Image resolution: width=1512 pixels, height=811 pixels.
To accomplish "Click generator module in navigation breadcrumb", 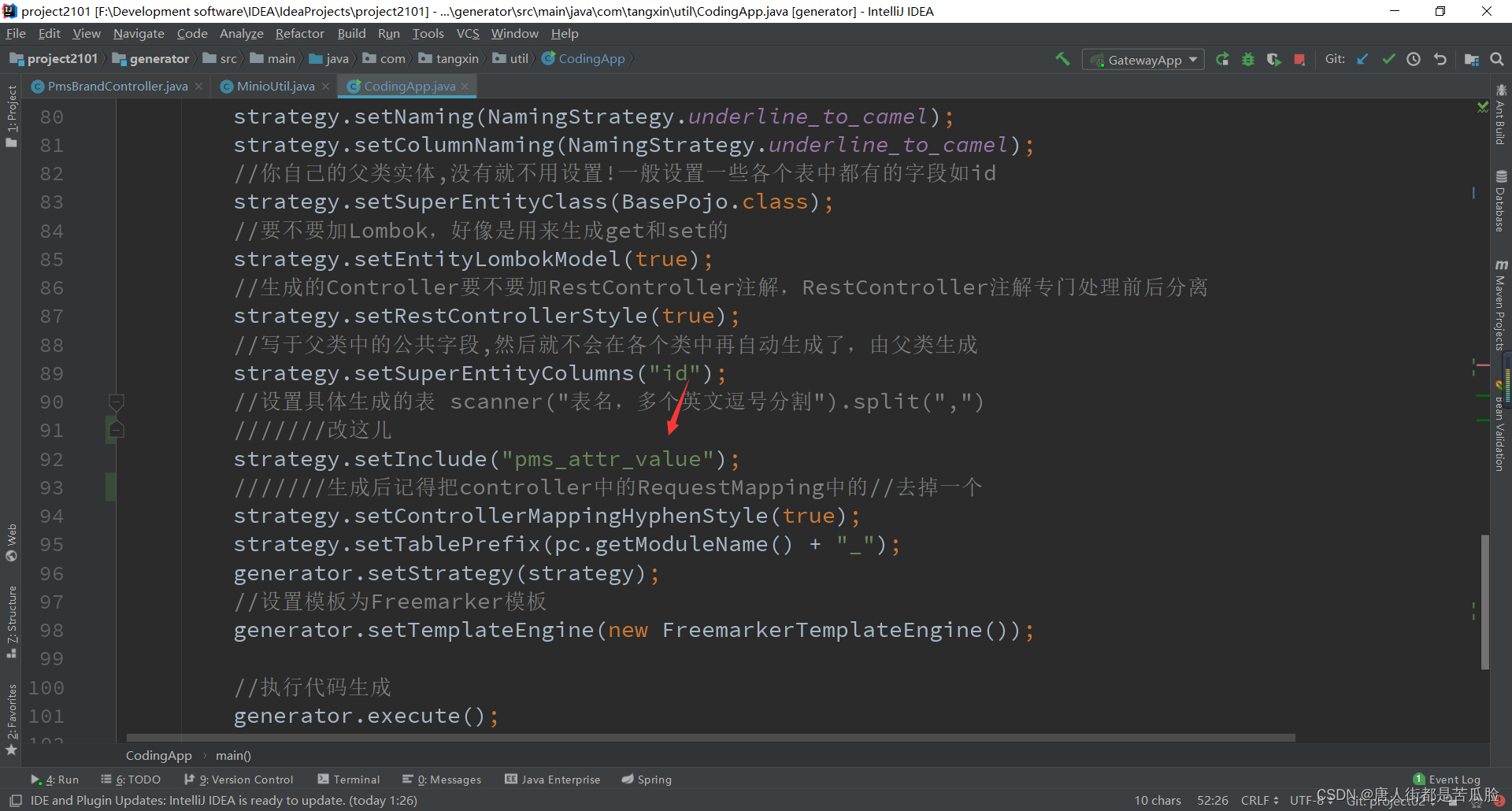I will pyautogui.click(x=151, y=58).
